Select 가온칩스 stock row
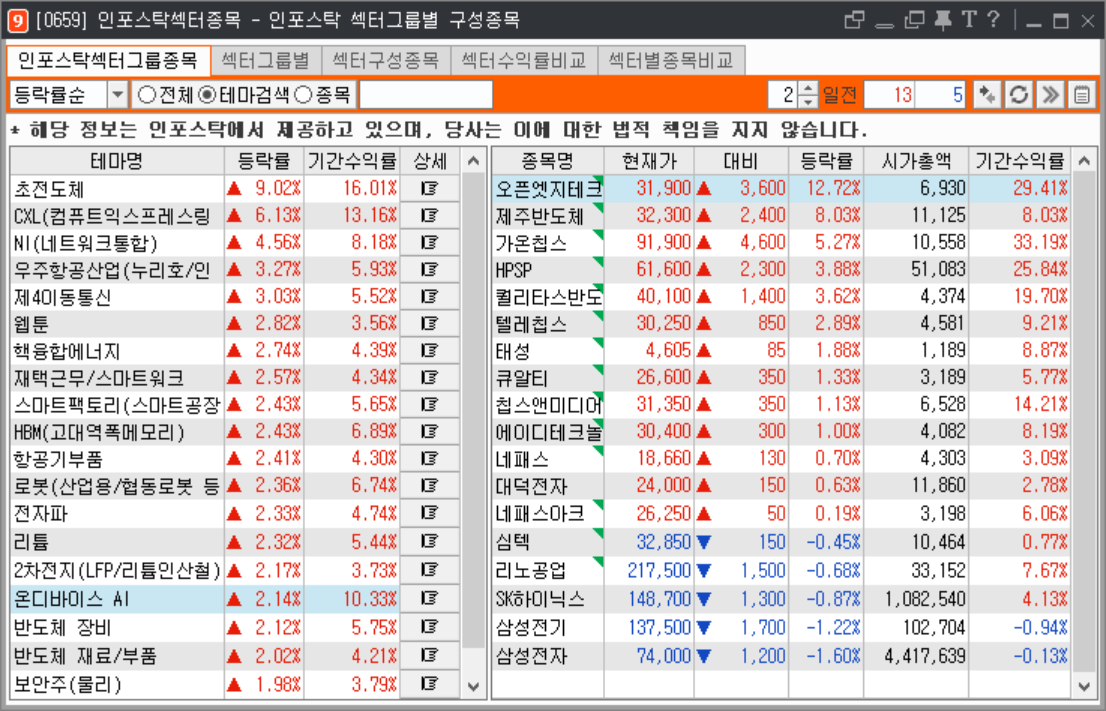1106x711 pixels. pyautogui.click(x=781, y=243)
